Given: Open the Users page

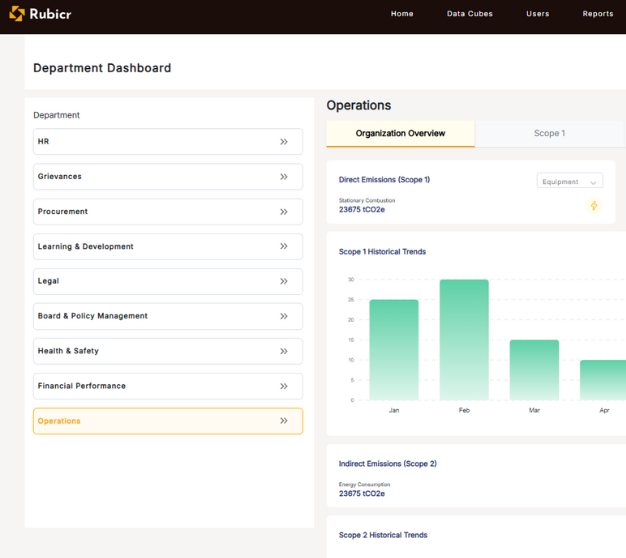Looking at the screenshot, I should coord(537,14).
